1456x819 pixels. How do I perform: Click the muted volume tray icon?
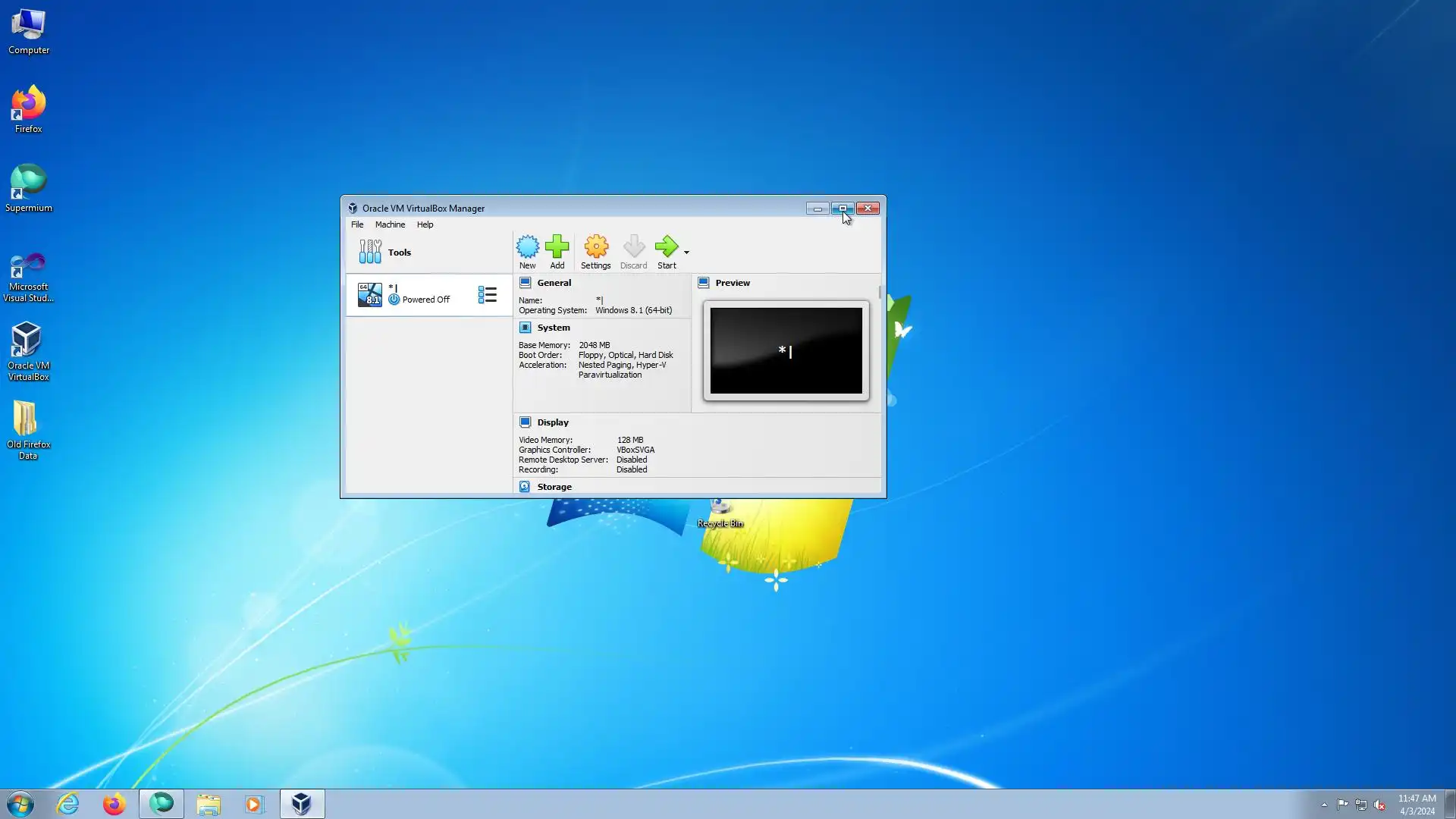coord(1379,805)
